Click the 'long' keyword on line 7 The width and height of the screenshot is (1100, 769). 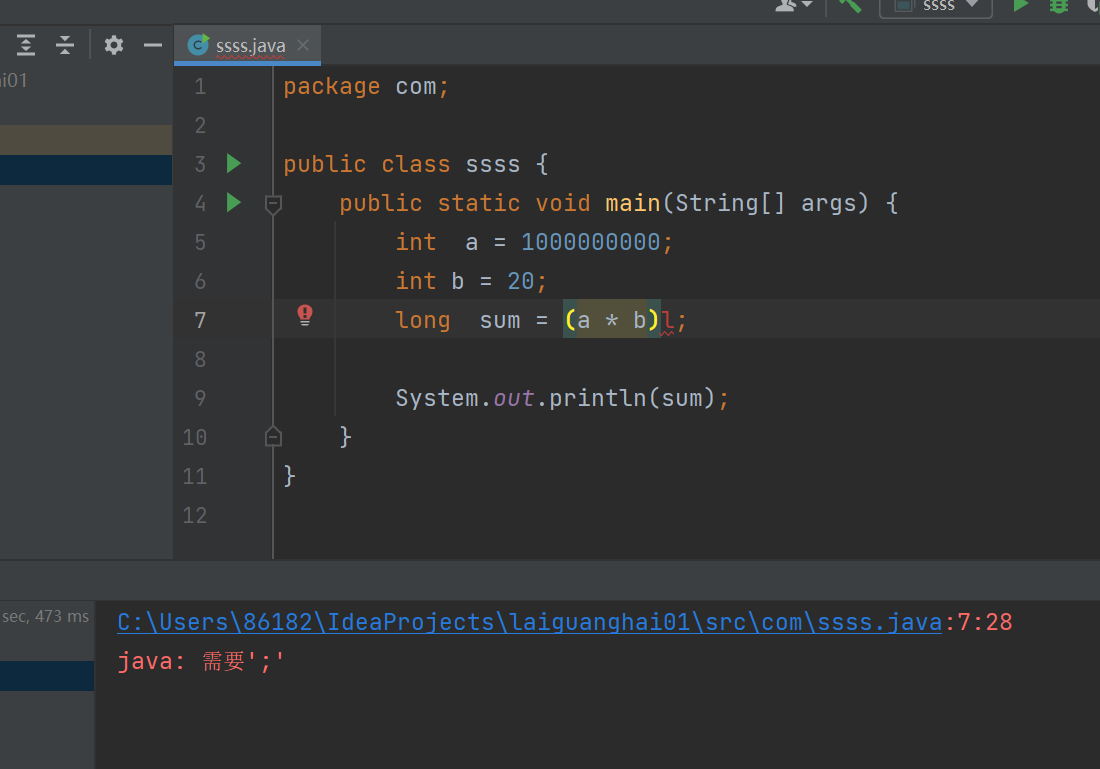tap(422, 321)
